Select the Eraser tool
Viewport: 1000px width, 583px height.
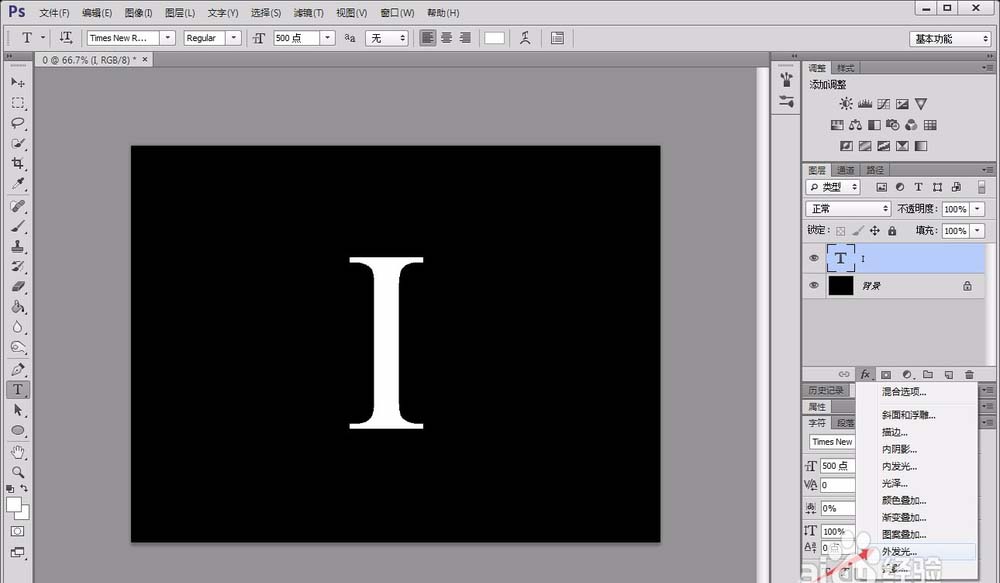(x=18, y=286)
